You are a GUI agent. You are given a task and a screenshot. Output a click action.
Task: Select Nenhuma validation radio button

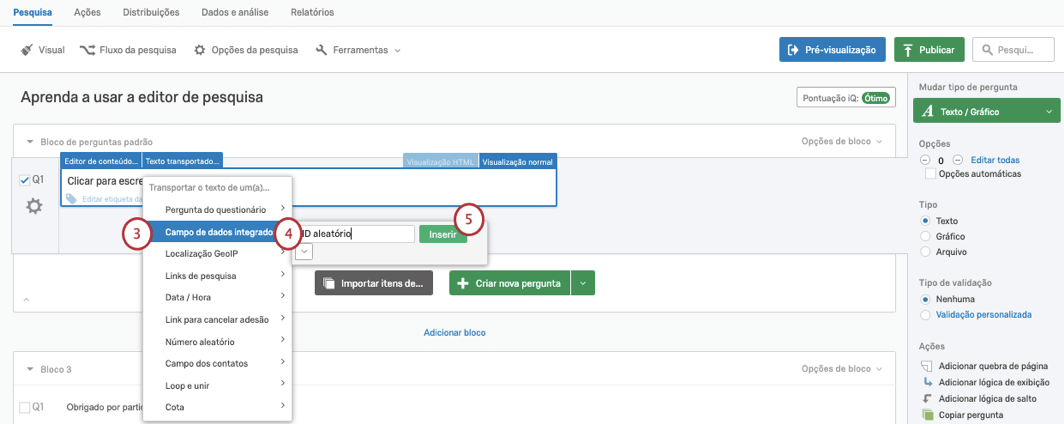tap(924, 299)
